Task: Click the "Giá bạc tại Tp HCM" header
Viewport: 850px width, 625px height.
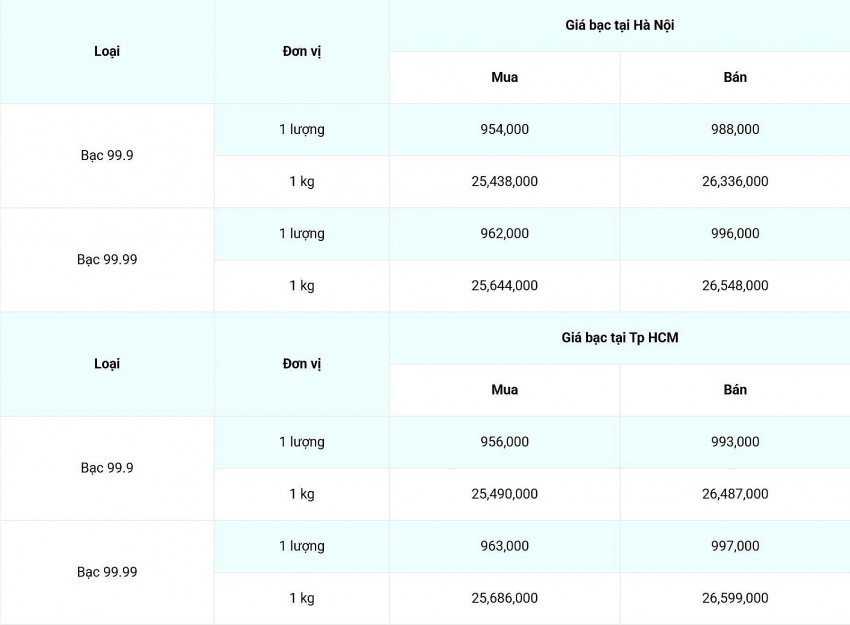Action: [x=619, y=338]
